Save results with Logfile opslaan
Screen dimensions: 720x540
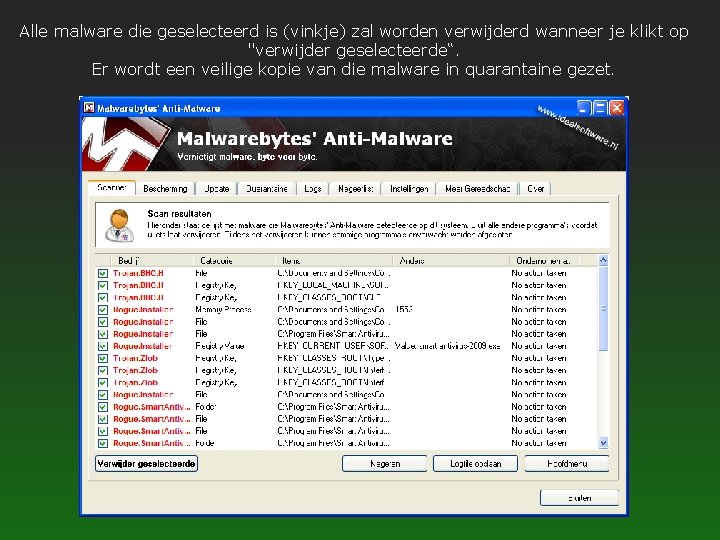tap(475, 464)
